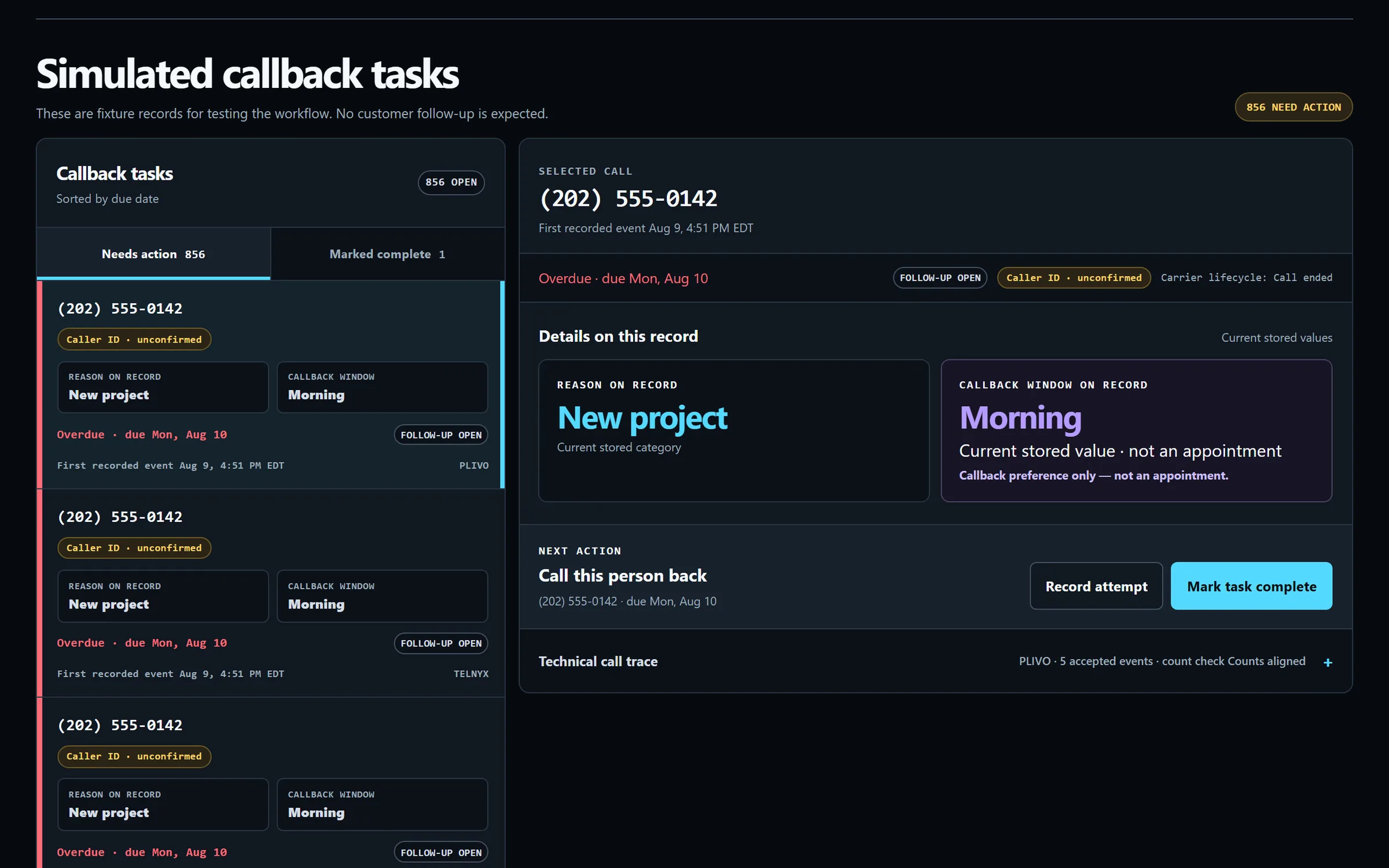Click the 856 OPEN badge
This screenshot has height=868, width=1389.
coord(451,182)
